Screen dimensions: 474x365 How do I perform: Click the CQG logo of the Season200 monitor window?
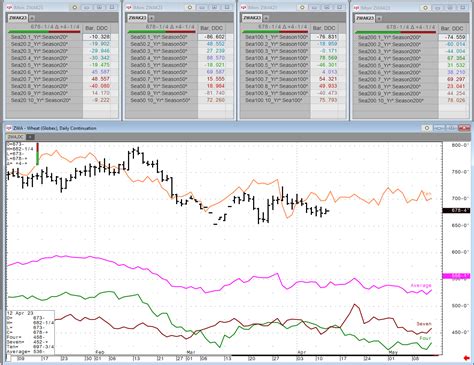click(x=356, y=8)
